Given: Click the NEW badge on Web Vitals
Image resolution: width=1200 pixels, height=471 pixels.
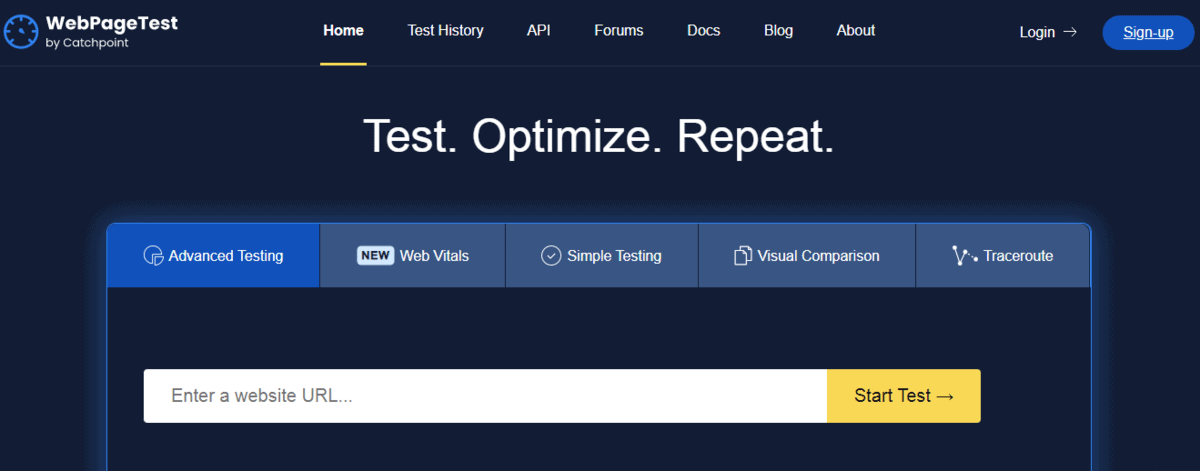Looking at the screenshot, I should (375, 255).
